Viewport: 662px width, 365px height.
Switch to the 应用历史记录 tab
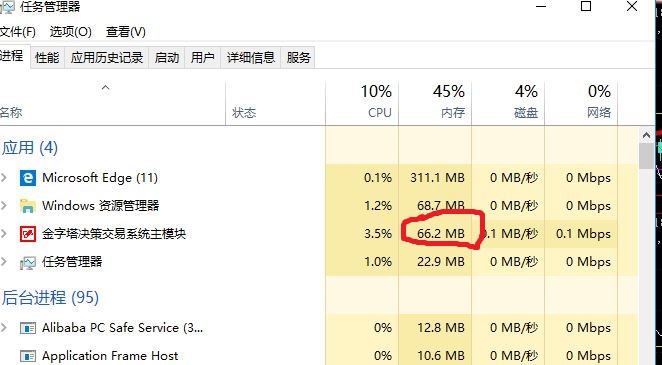107,57
